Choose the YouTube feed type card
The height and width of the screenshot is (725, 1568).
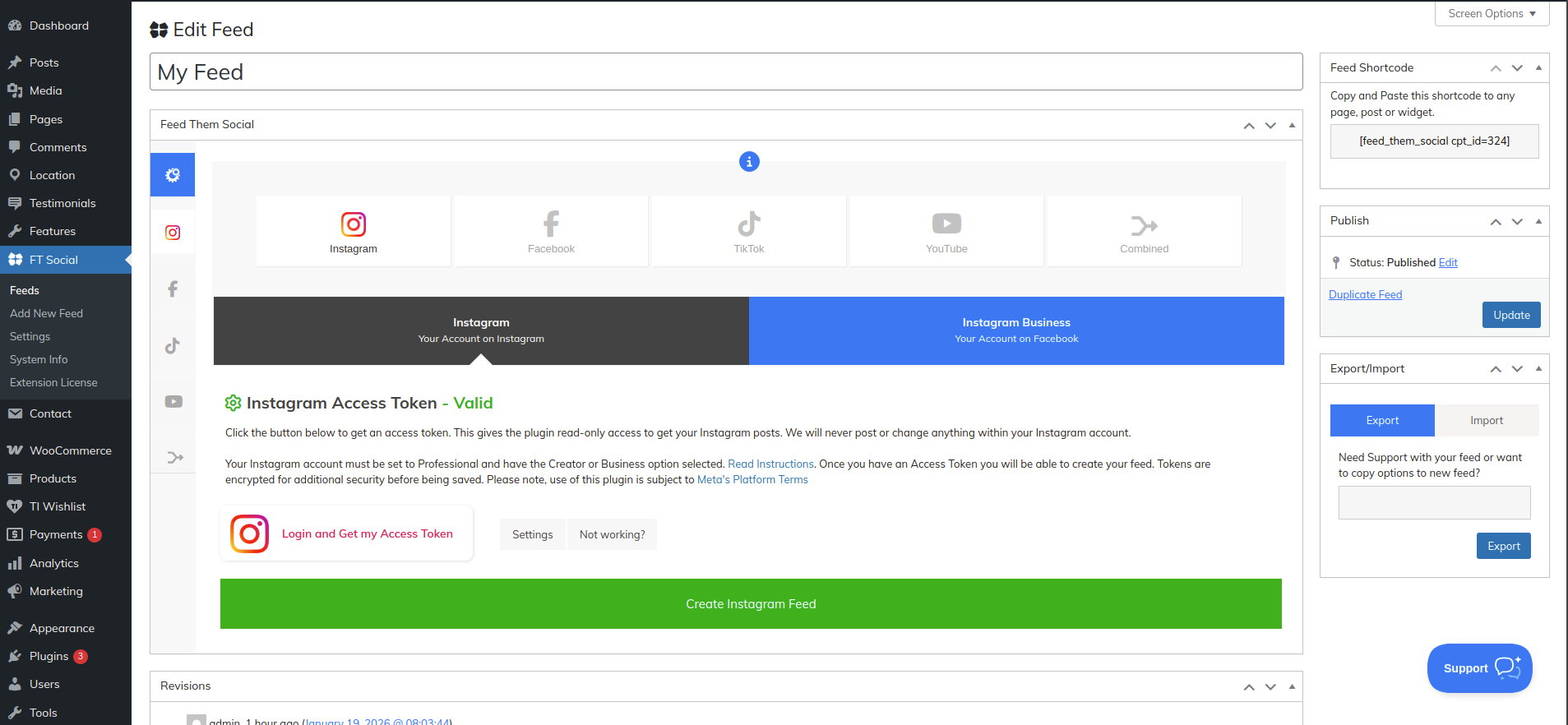pos(946,231)
